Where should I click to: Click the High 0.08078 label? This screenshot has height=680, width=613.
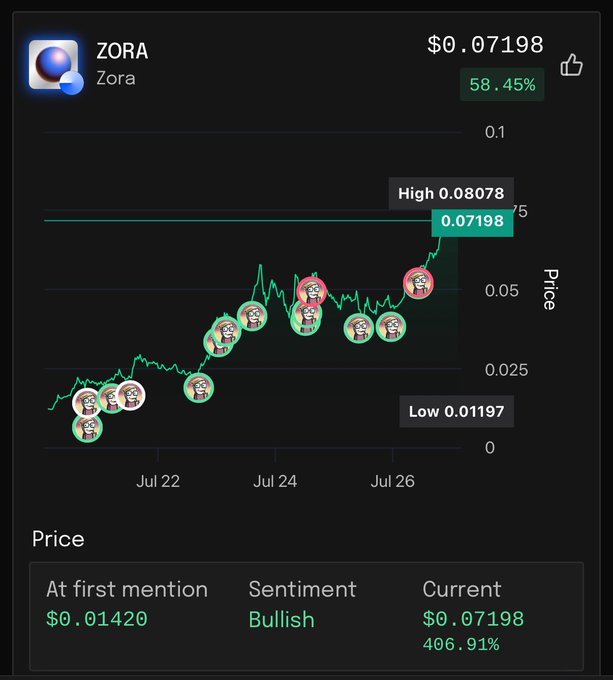tap(451, 193)
